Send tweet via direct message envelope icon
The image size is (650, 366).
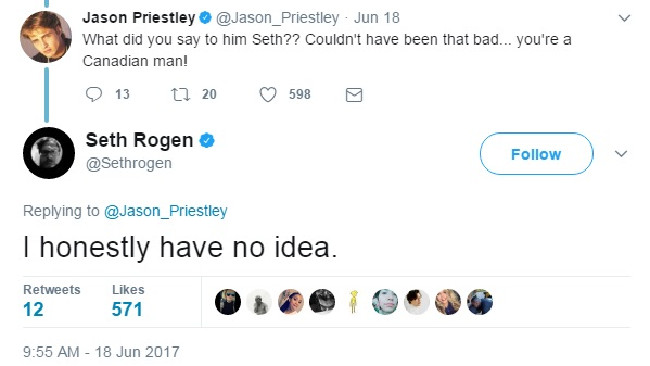pos(354,95)
